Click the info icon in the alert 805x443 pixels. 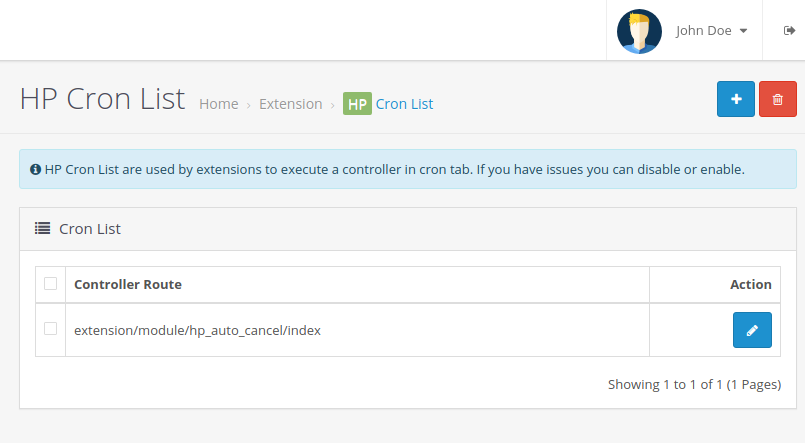pos(36,170)
